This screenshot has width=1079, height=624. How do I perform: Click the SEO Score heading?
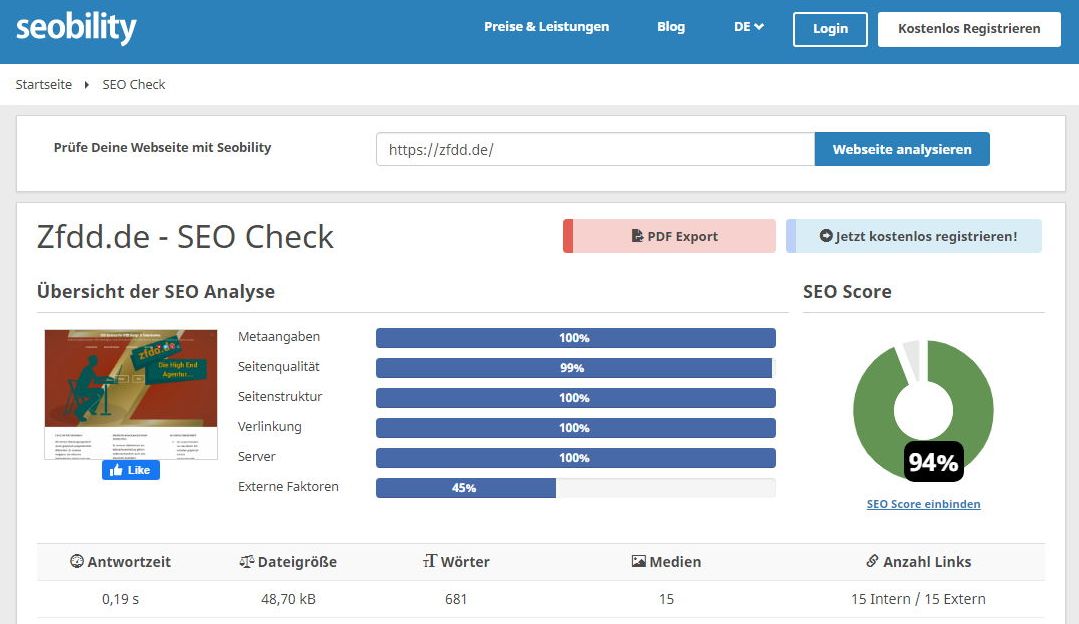point(847,292)
